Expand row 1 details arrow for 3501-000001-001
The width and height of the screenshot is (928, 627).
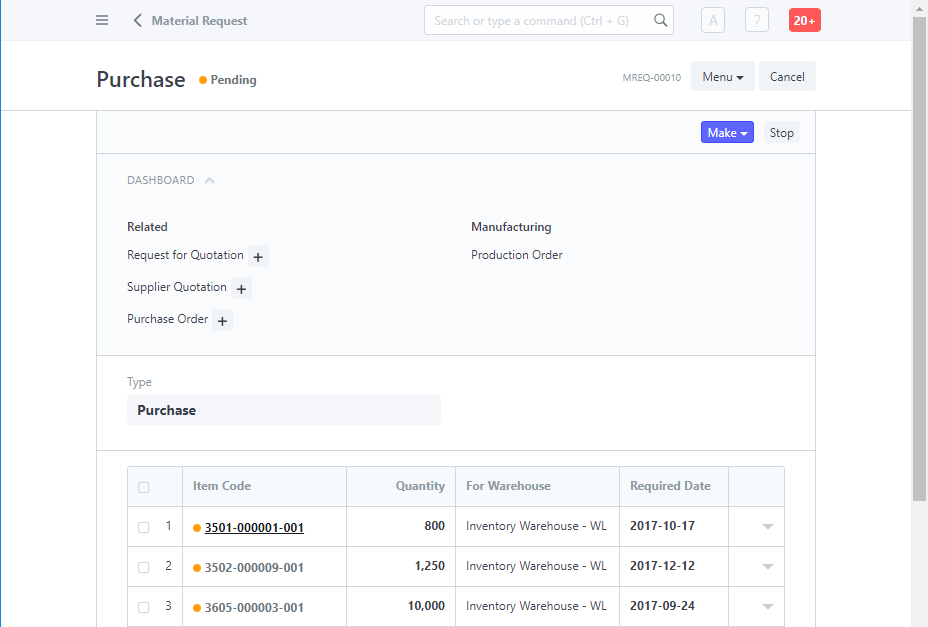[x=768, y=526]
